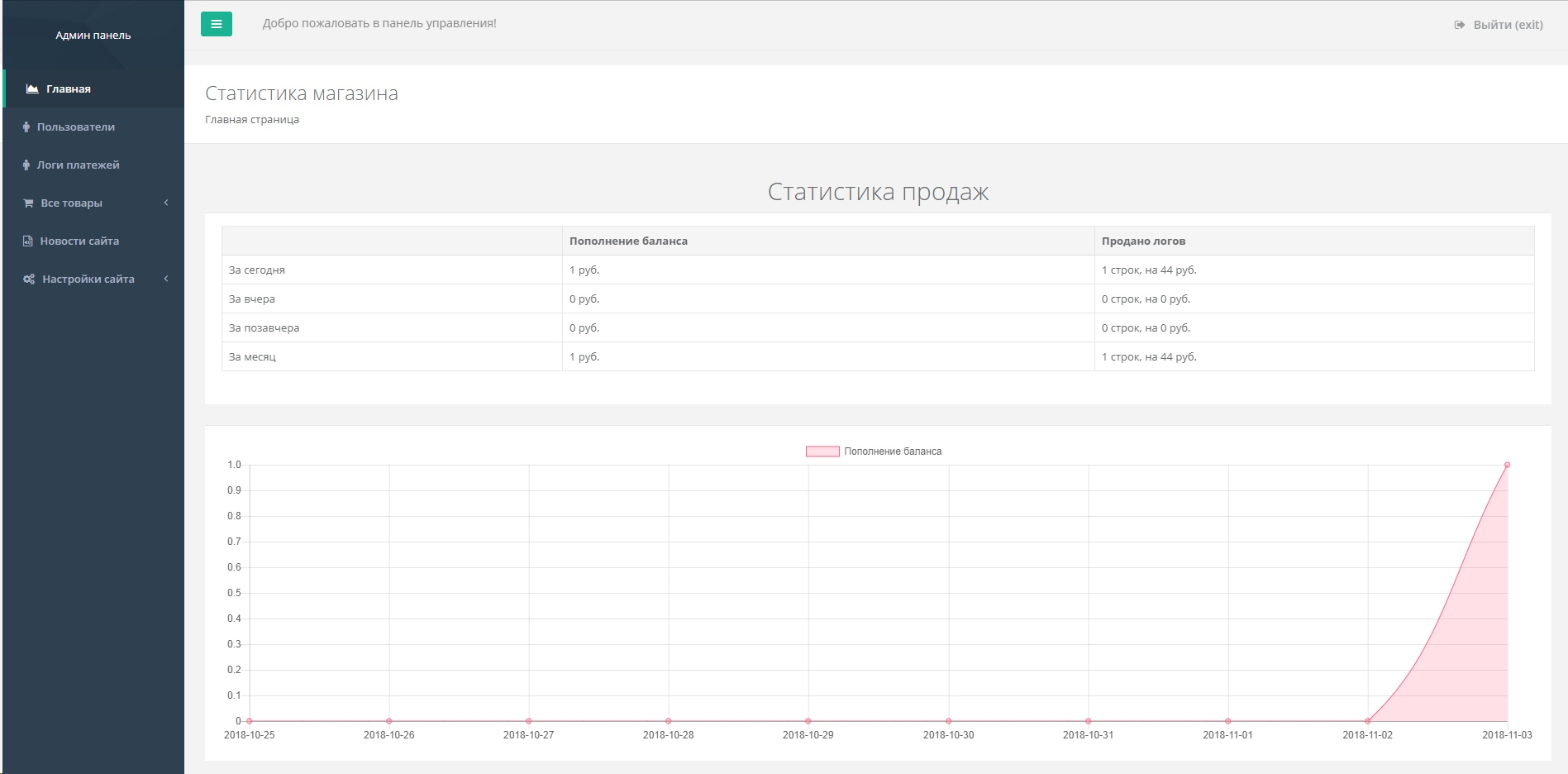Open the Логи платежей menu item

click(78, 165)
